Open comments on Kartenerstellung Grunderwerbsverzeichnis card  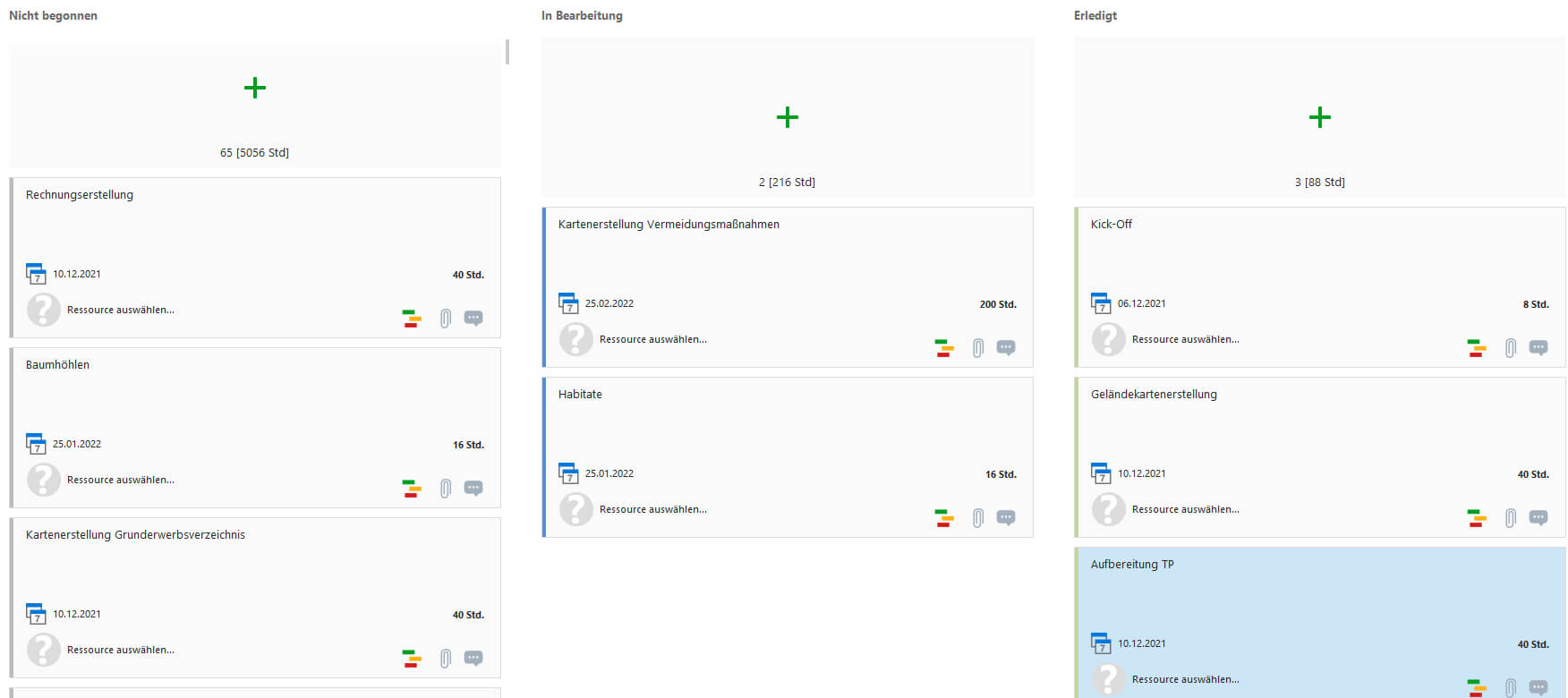[x=473, y=658]
